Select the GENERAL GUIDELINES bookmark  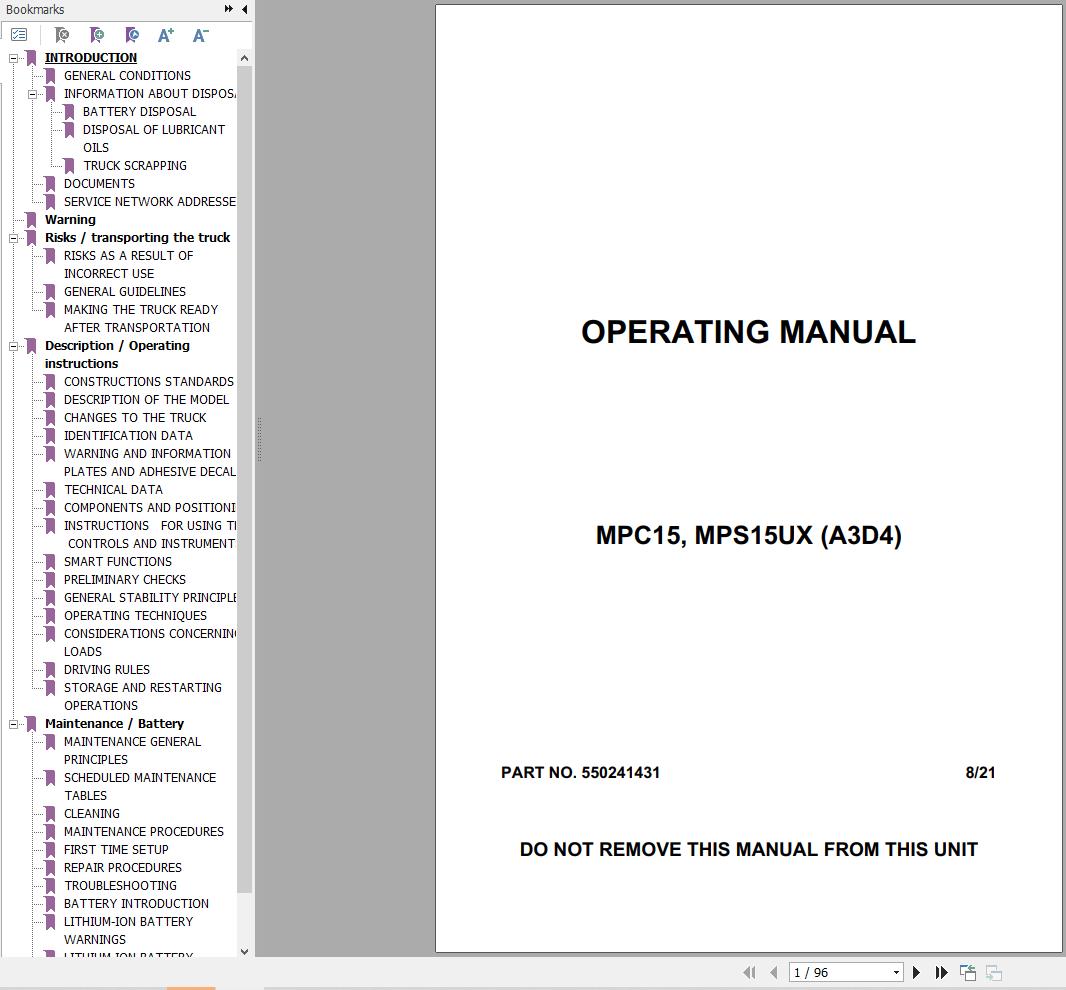[124, 292]
